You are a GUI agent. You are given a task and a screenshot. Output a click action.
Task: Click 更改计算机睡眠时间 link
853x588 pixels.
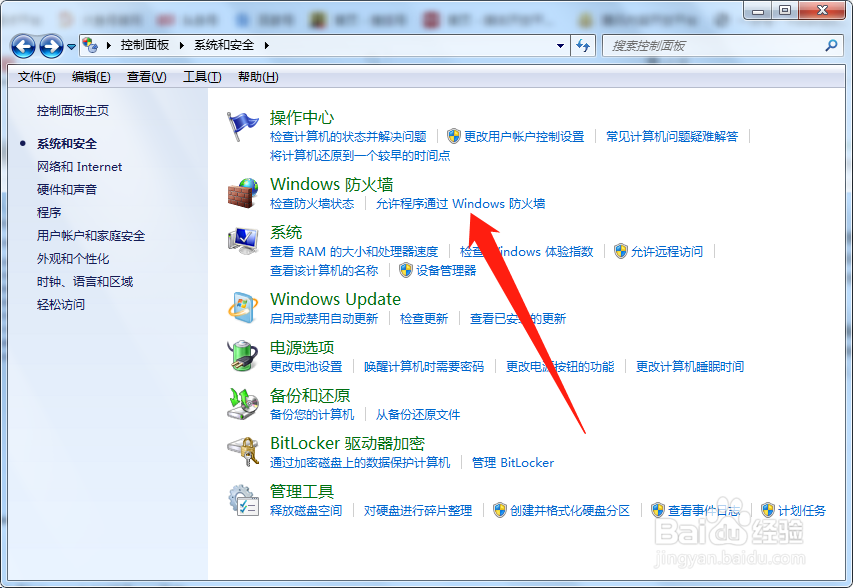(x=690, y=366)
